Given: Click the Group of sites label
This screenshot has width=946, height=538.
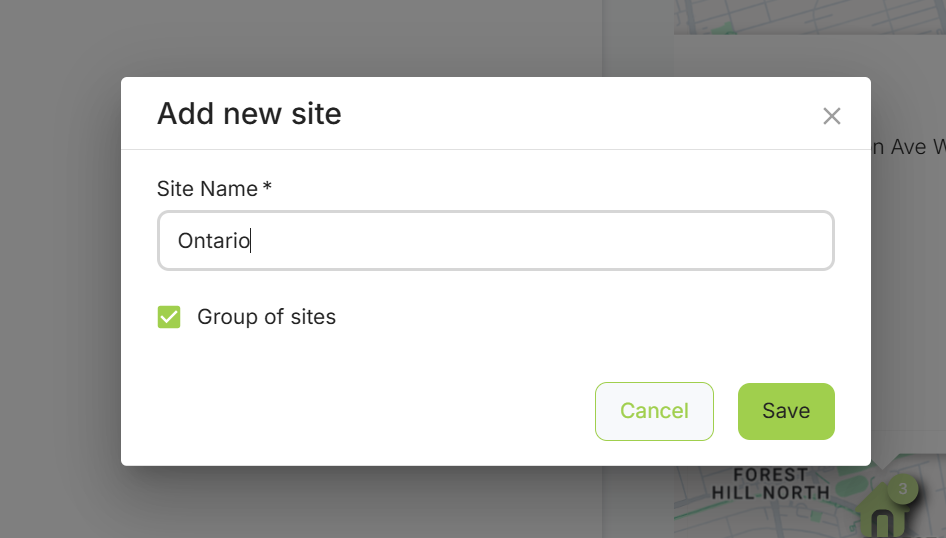Looking at the screenshot, I should [266, 317].
